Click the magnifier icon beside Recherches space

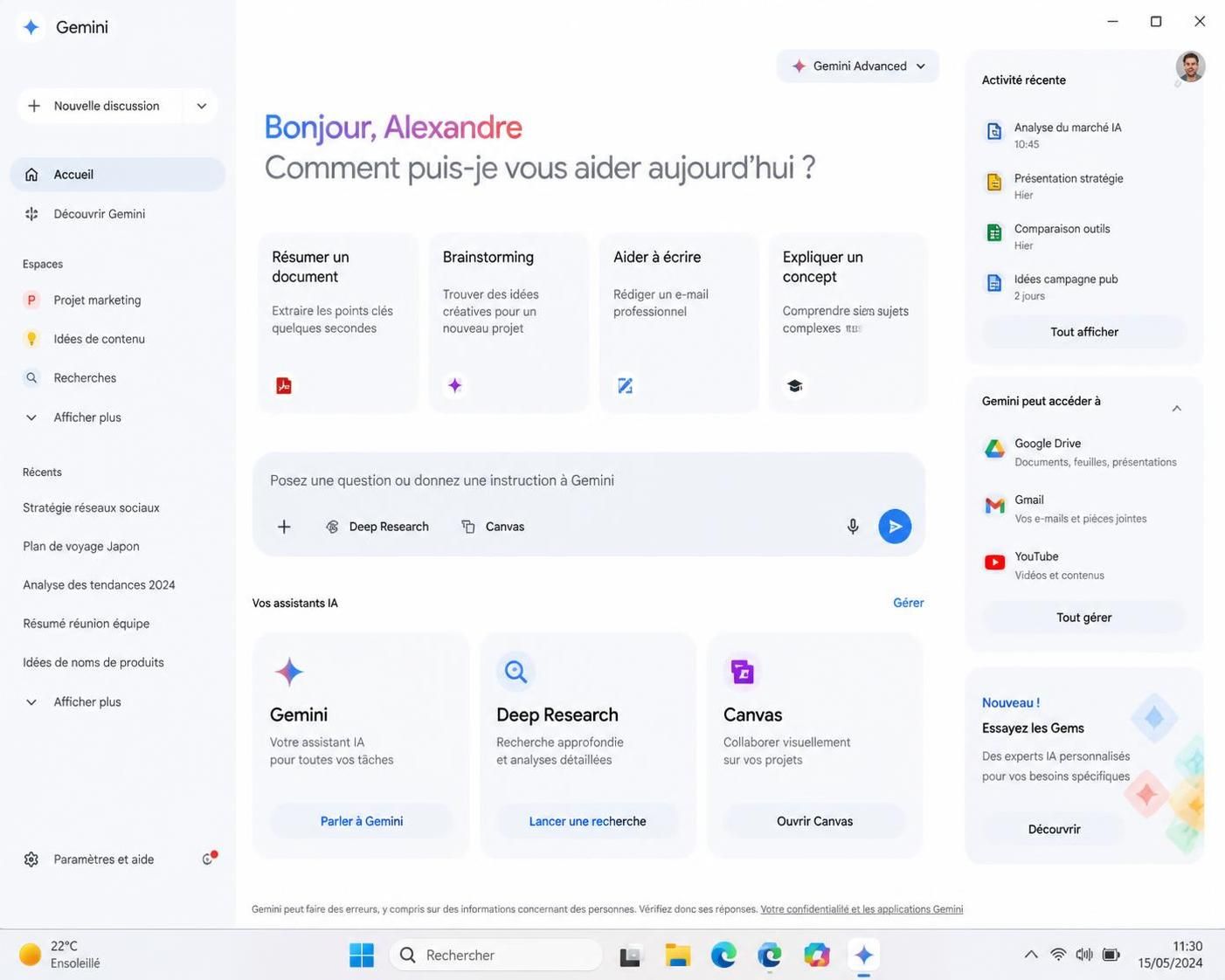click(x=31, y=378)
